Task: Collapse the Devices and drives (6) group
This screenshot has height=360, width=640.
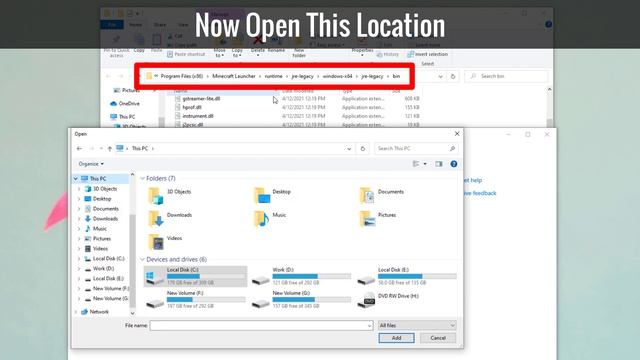Action: point(142,259)
